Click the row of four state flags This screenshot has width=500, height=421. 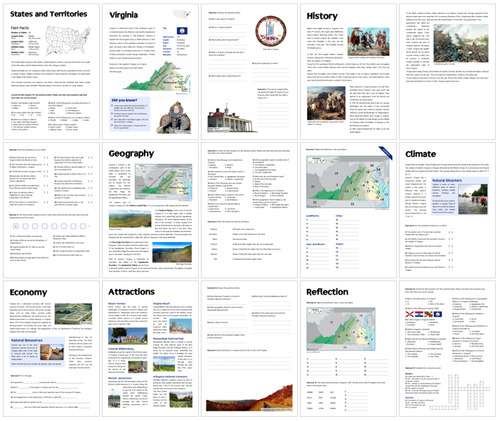pyautogui.click(x=424, y=314)
